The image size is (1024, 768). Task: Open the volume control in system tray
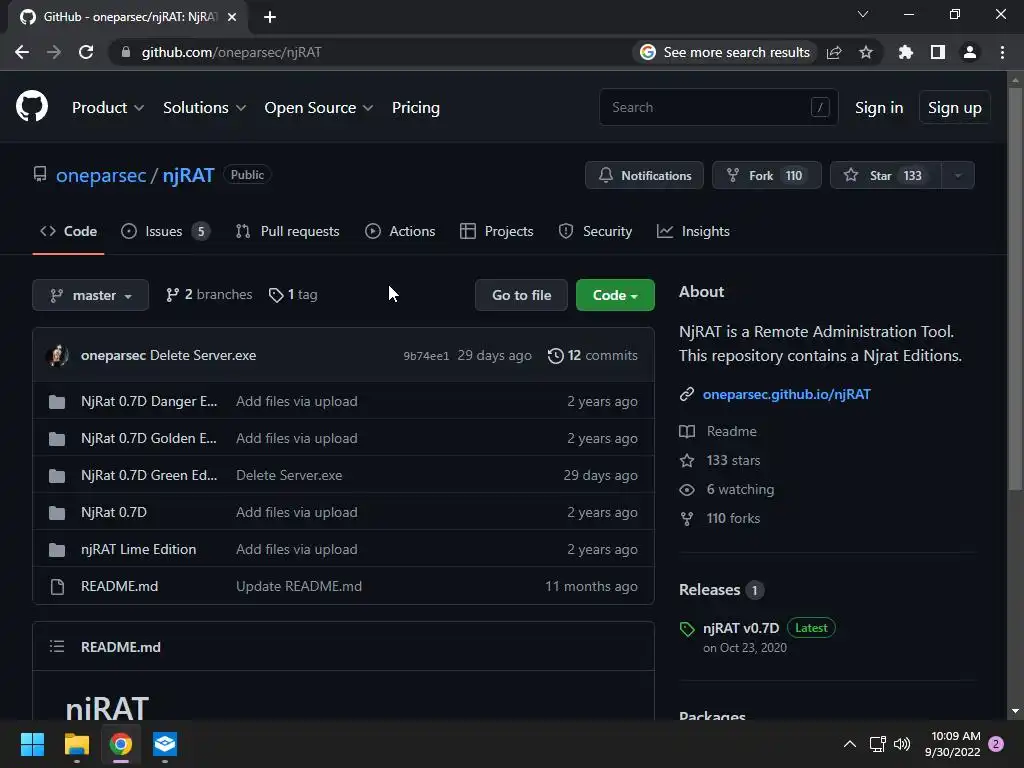click(902, 744)
